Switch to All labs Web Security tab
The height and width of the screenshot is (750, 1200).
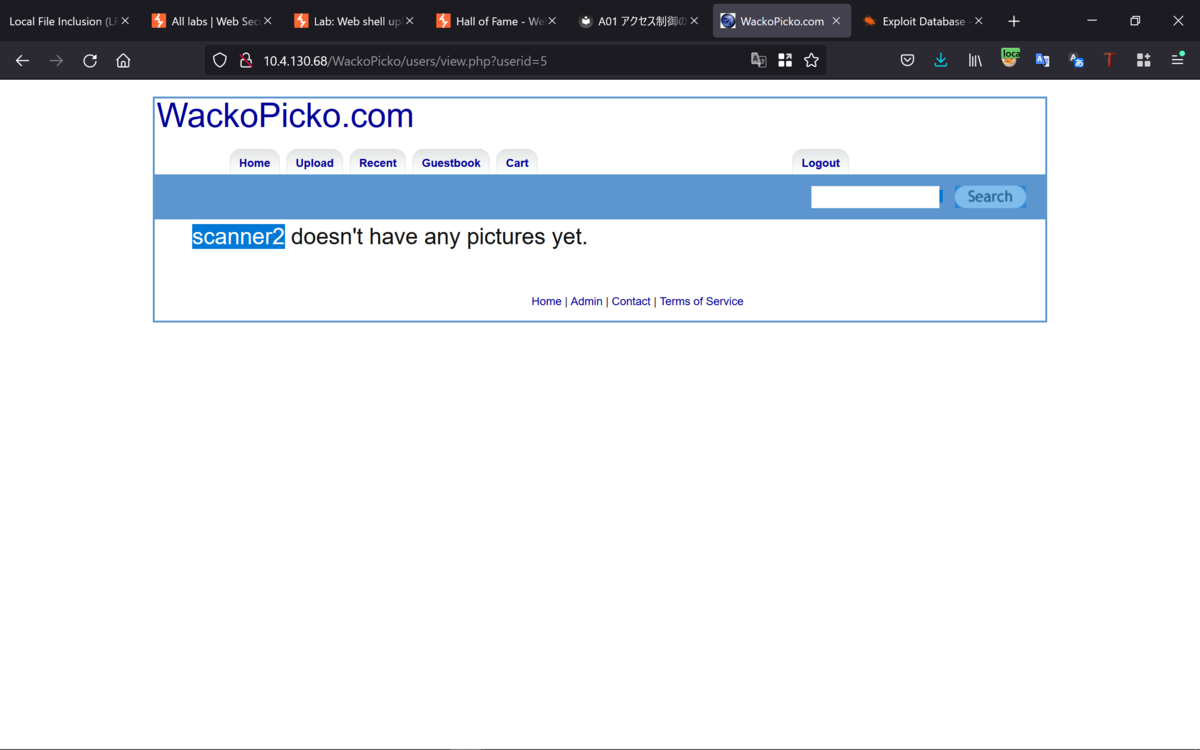tap(206, 21)
